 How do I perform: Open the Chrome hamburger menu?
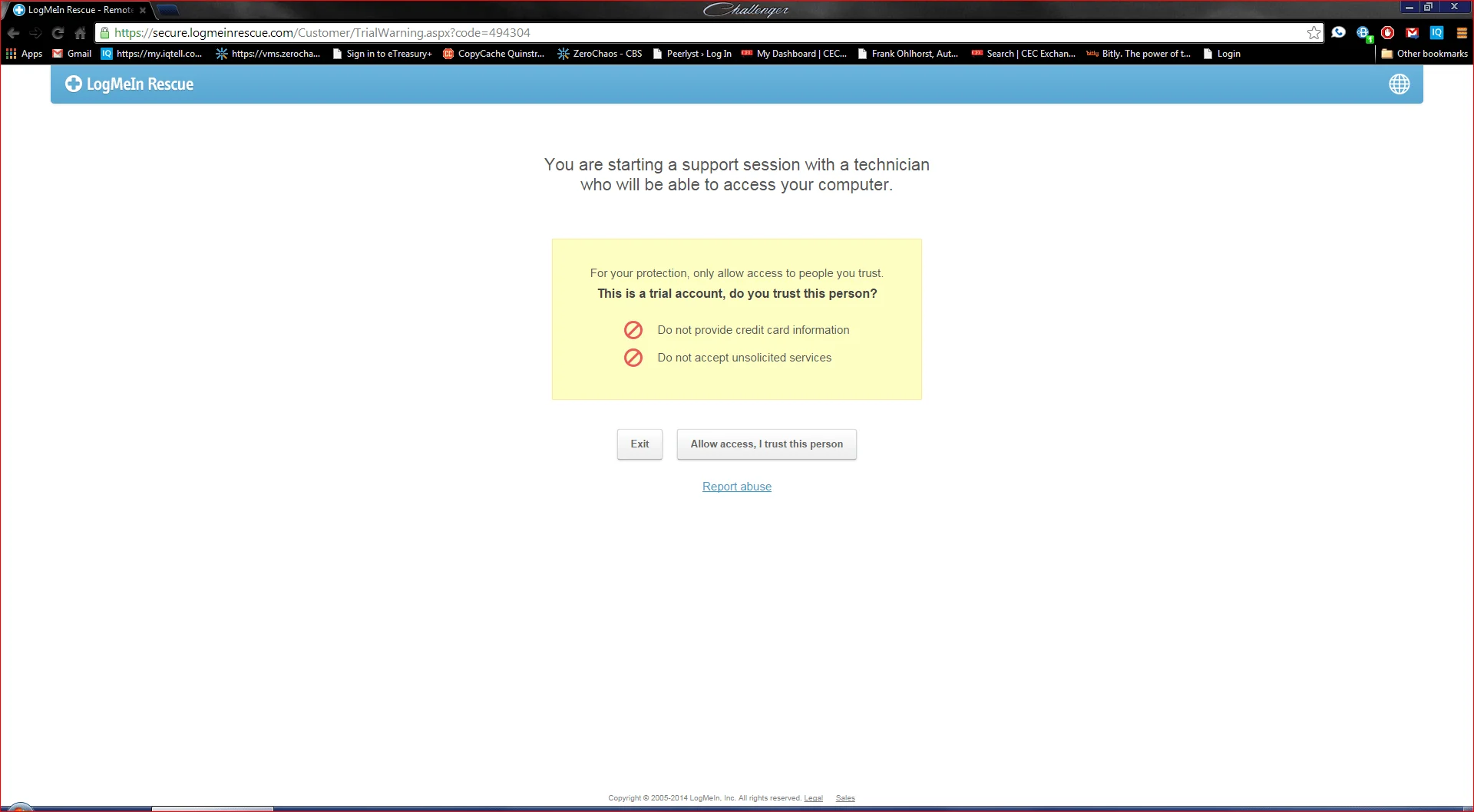[1462, 33]
